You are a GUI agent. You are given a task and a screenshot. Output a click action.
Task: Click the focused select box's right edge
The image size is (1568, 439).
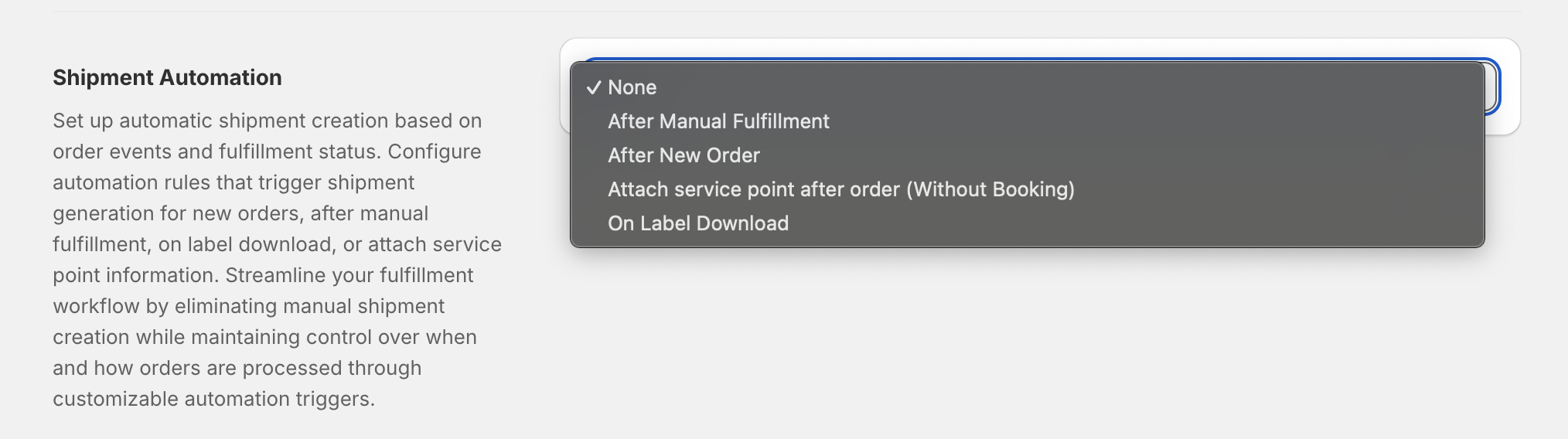pyautogui.click(x=1492, y=87)
